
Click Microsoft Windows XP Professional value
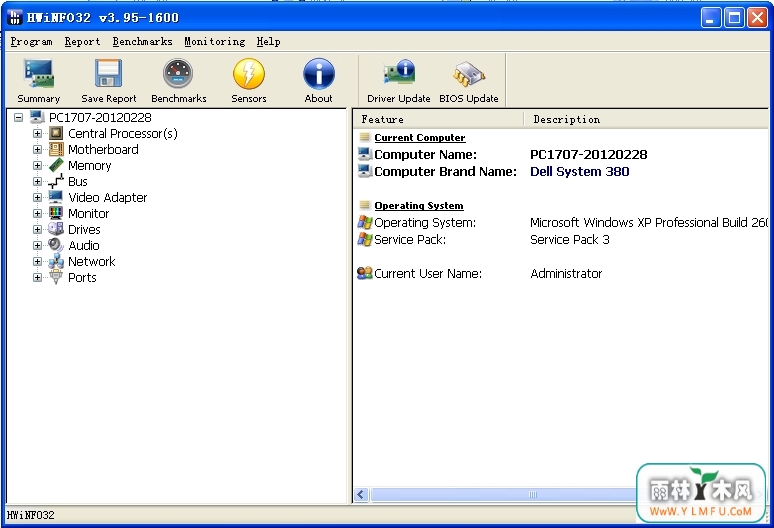(x=649, y=223)
